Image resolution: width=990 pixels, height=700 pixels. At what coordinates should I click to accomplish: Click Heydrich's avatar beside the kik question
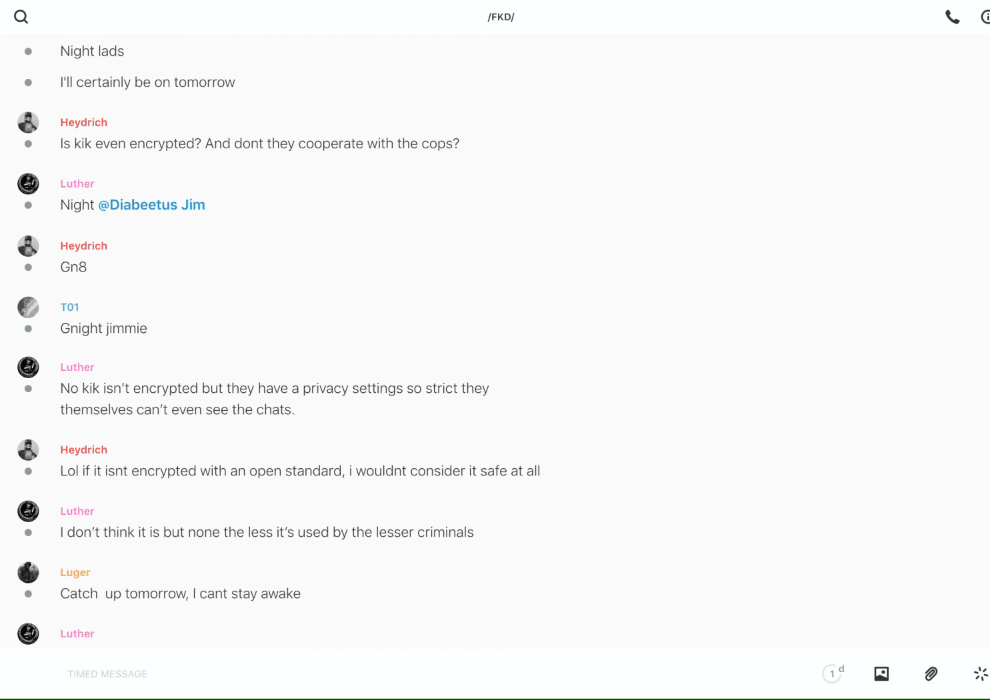coord(28,122)
